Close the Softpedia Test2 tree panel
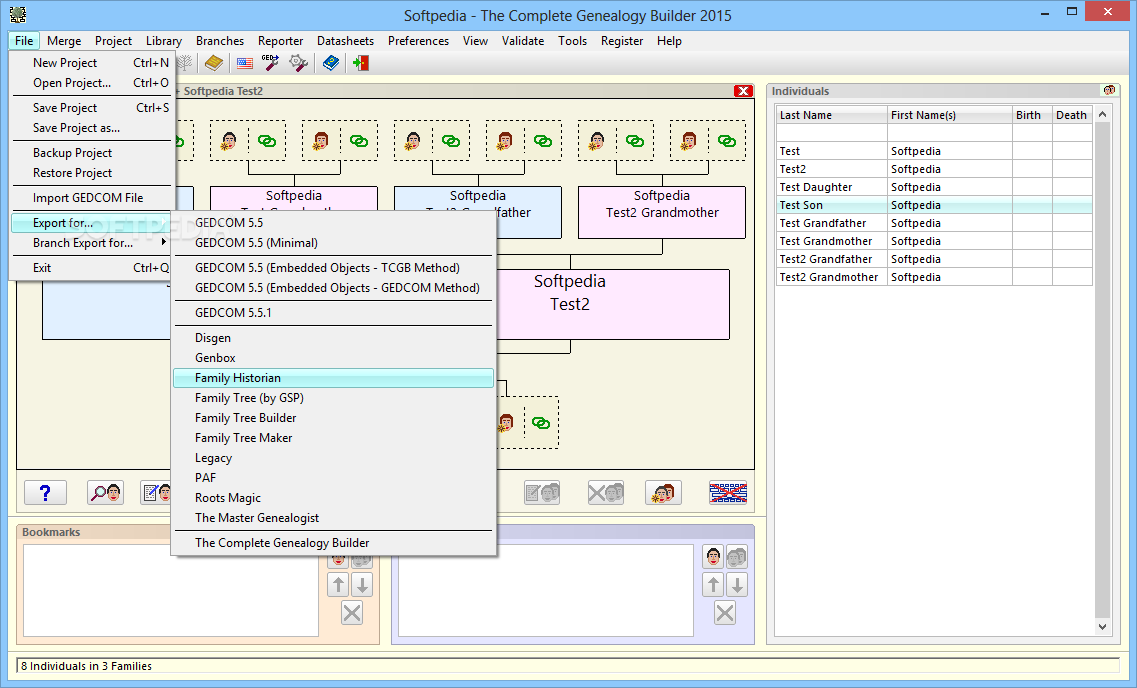The width and height of the screenshot is (1137, 688). tap(743, 91)
